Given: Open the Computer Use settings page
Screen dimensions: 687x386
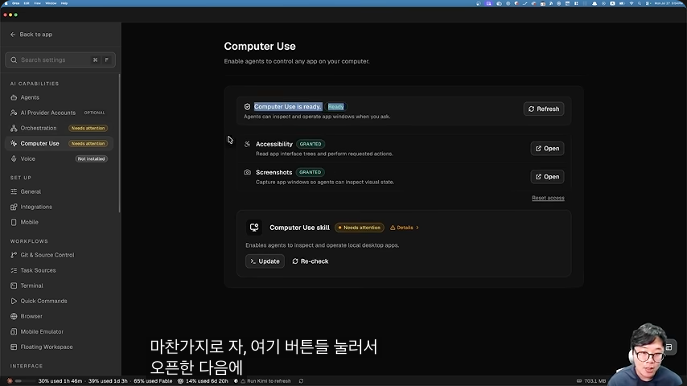Looking at the screenshot, I should click(59, 143).
